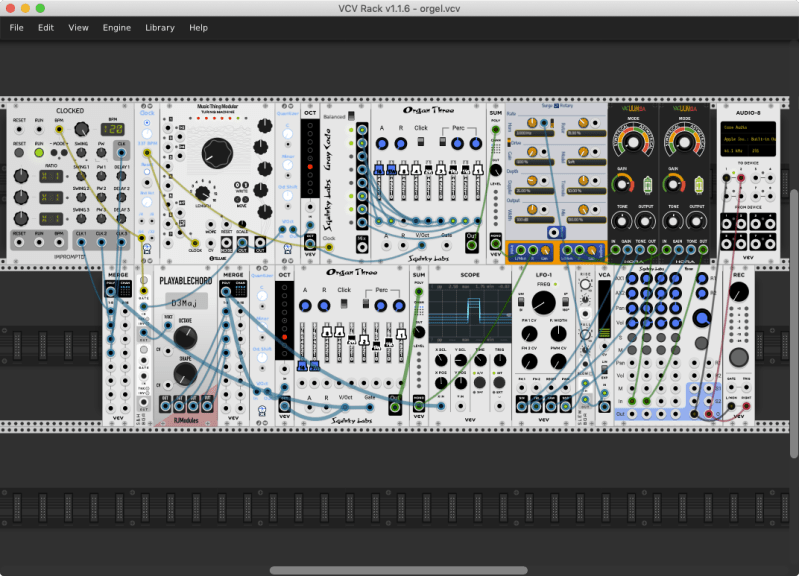Open the Apple Built-in device selector on AUDIO-8
The width and height of the screenshot is (799, 576).
[747, 139]
